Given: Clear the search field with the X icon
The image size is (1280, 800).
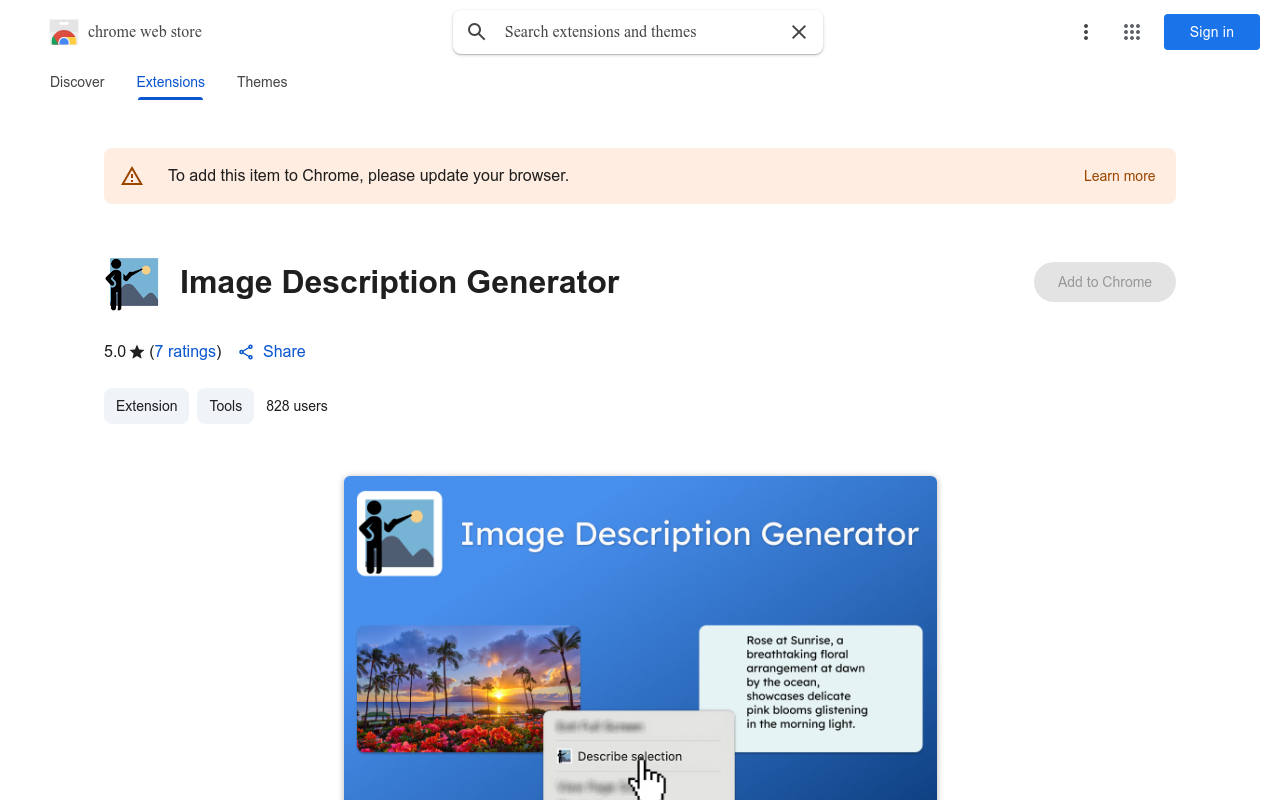Looking at the screenshot, I should (x=799, y=32).
